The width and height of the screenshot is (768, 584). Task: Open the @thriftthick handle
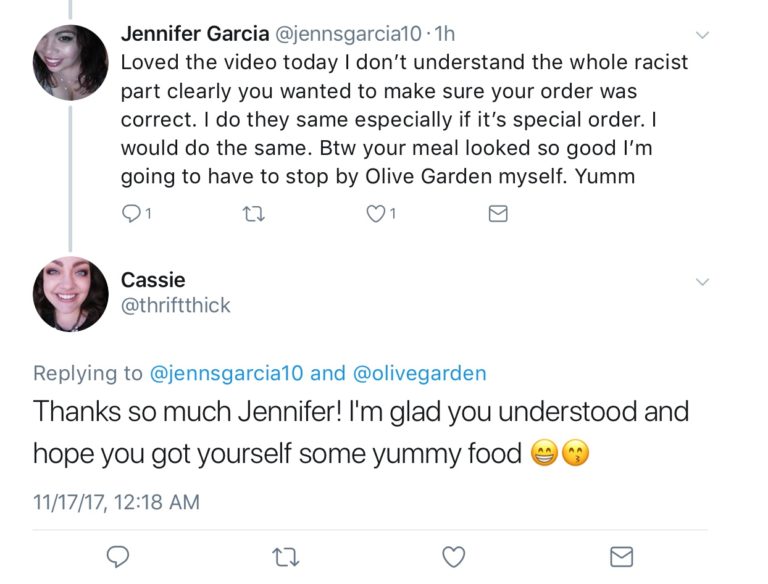176,306
